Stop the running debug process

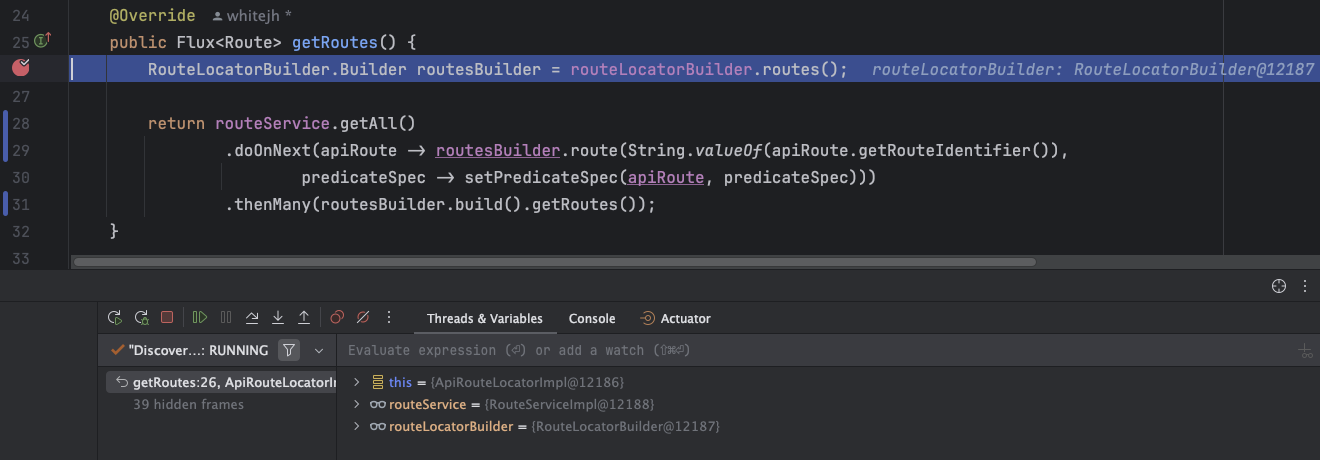[x=167, y=318]
